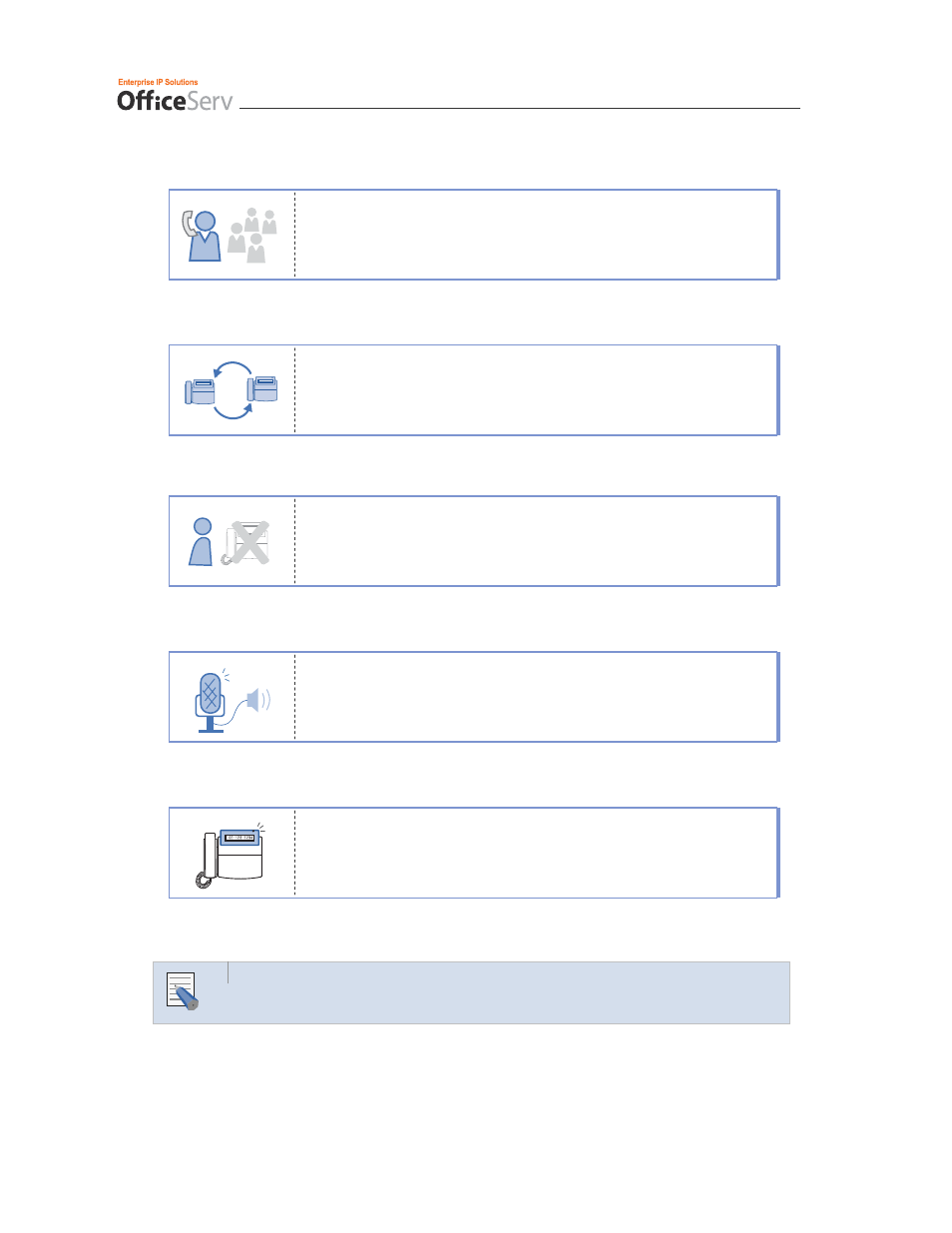This screenshot has width=952, height=1233.
Task: Select the loudspeaker icon next to the microphone
Action: coord(257,700)
